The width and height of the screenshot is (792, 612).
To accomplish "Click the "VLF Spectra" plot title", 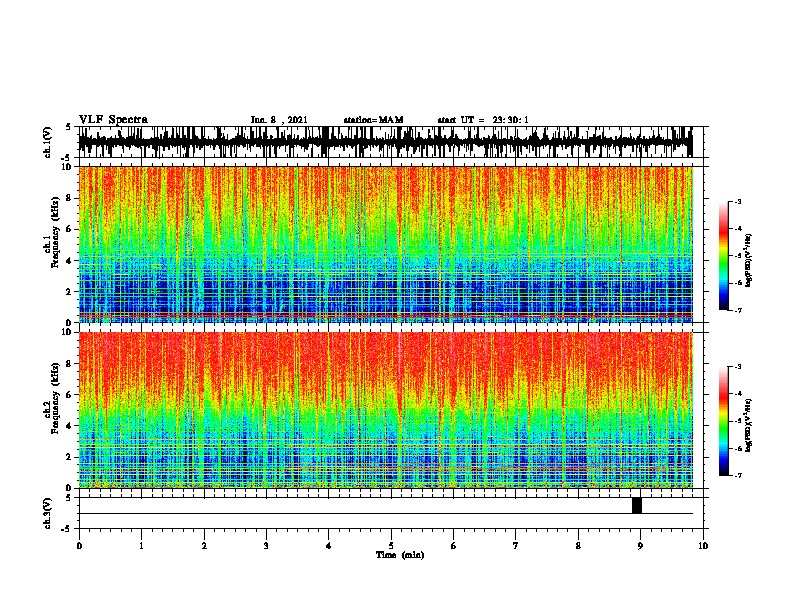I will click(113, 120).
